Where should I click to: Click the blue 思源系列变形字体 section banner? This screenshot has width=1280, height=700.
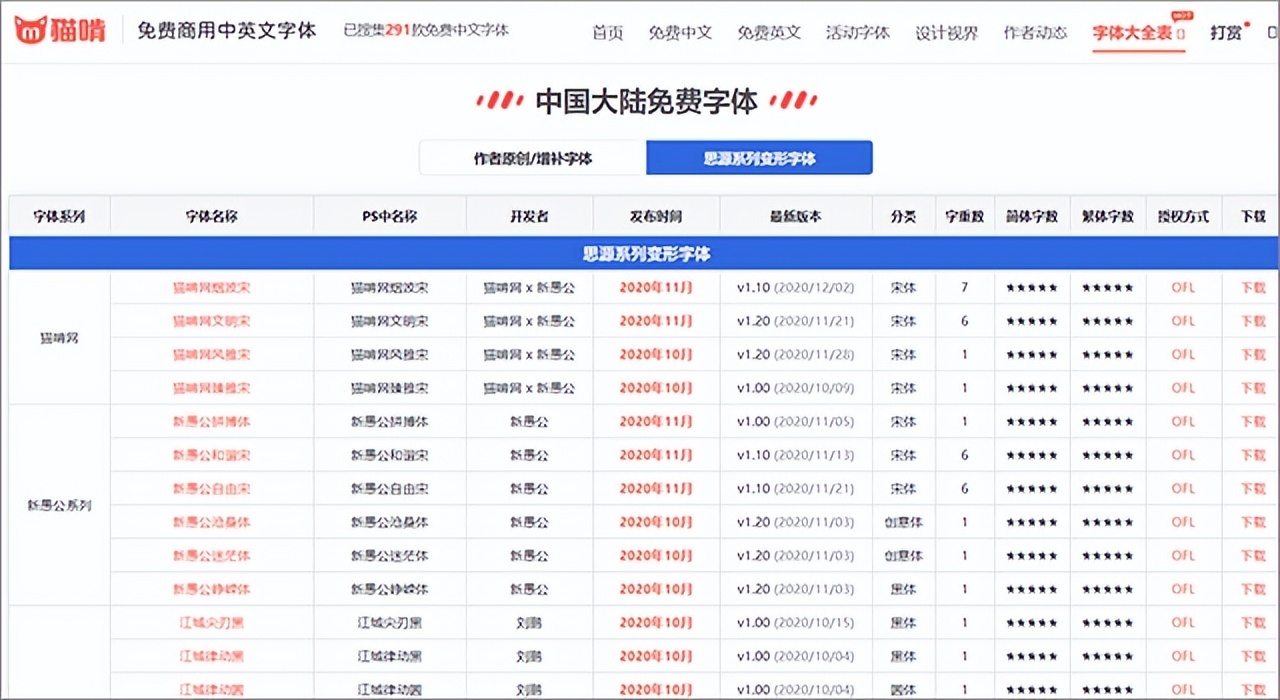[645, 254]
